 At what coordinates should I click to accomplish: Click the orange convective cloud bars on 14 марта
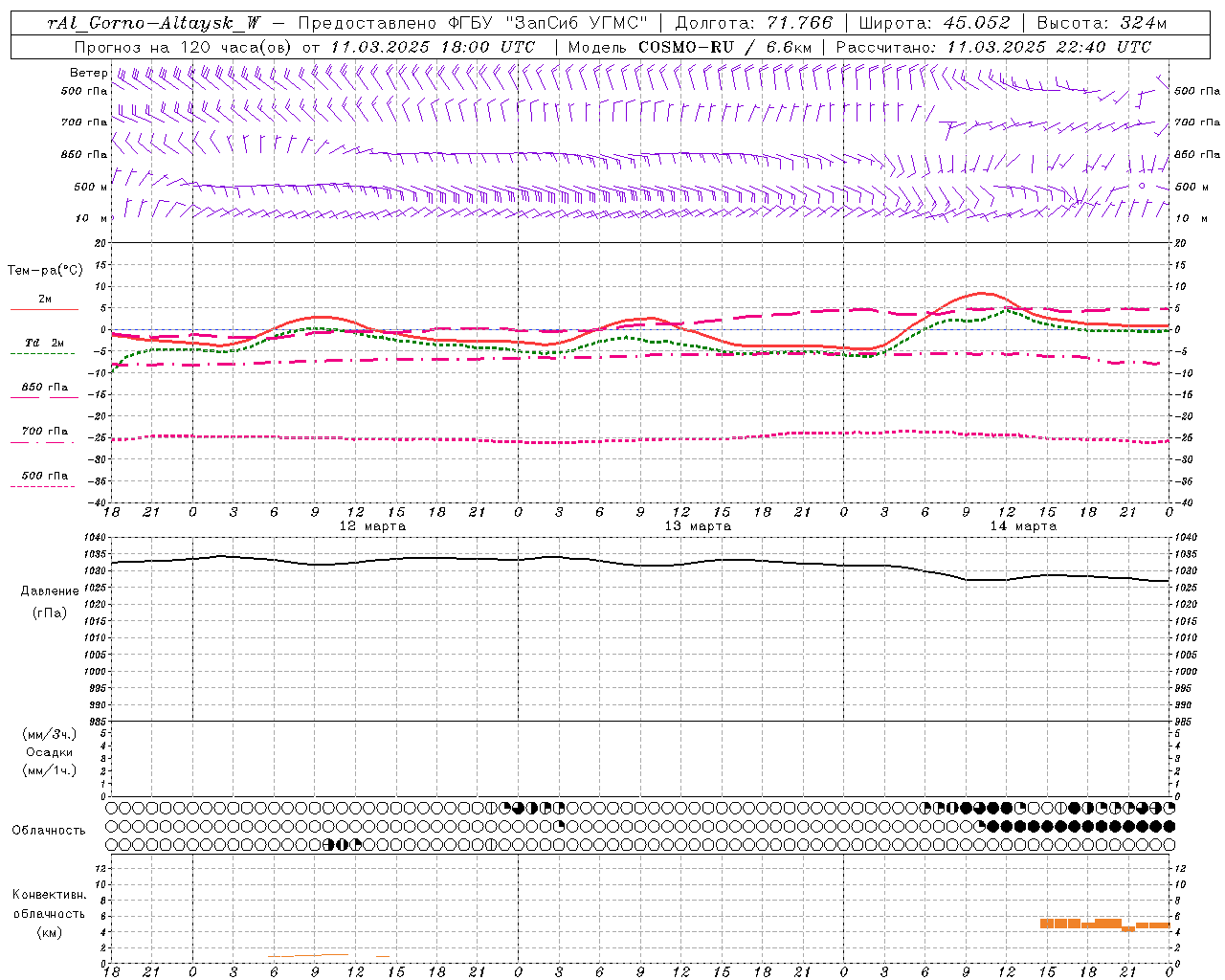pyautogui.click(x=1105, y=924)
